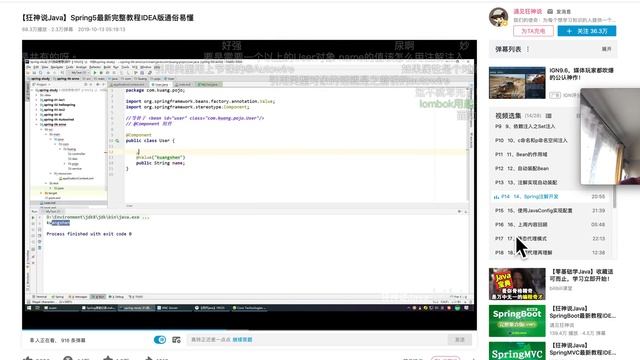Image resolution: width=640 pixels, height=360 pixels.
Task: Click the coin icon below the video
Action: [68, 358]
